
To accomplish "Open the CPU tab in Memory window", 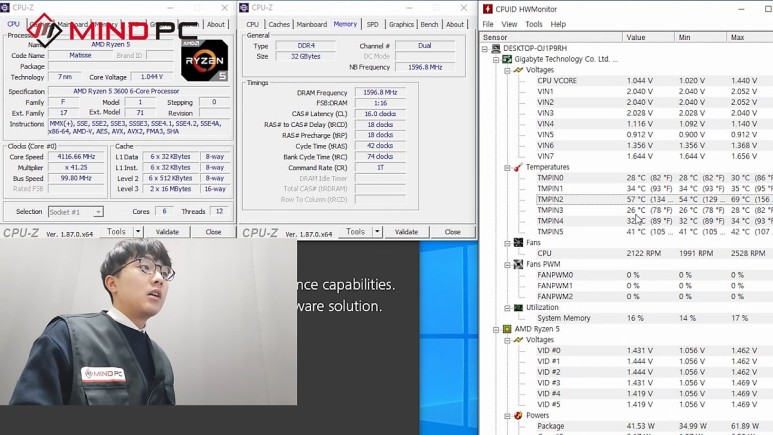I will (252, 24).
